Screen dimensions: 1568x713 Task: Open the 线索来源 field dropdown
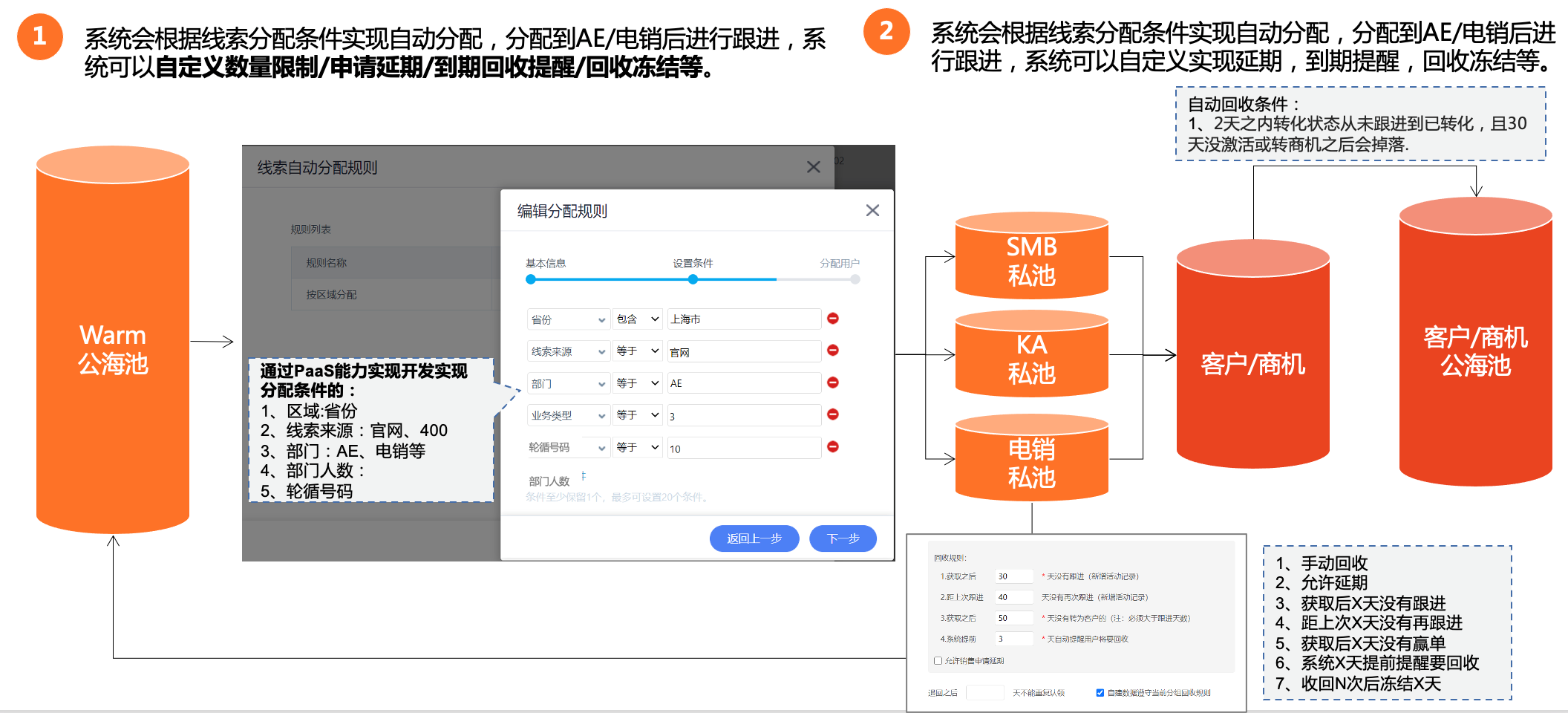click(x=568, y=351)
